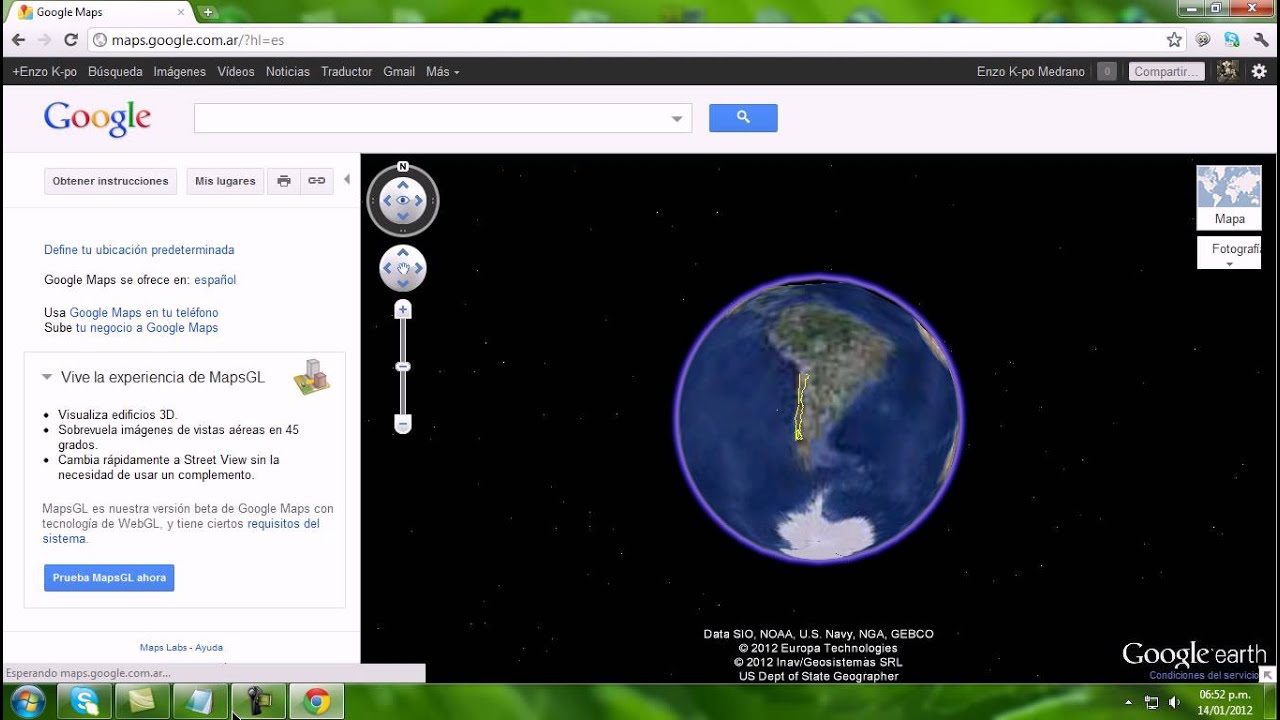1280x720 pixels.
Task: Open the user profile avatar picture
Action: pyautogui.click(x=1228, y=71)
